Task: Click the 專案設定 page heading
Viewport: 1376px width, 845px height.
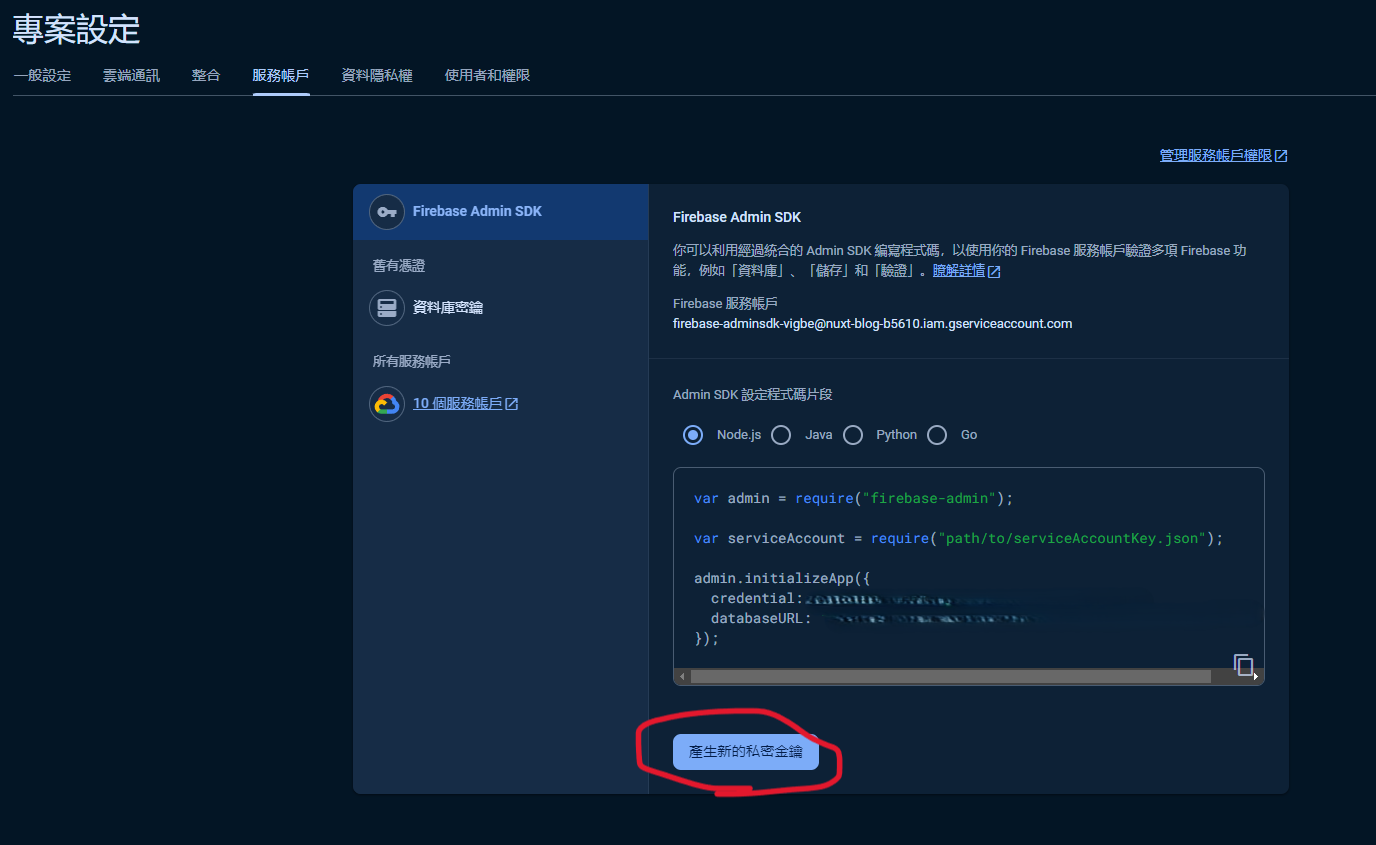Action: tap(76, 29)
